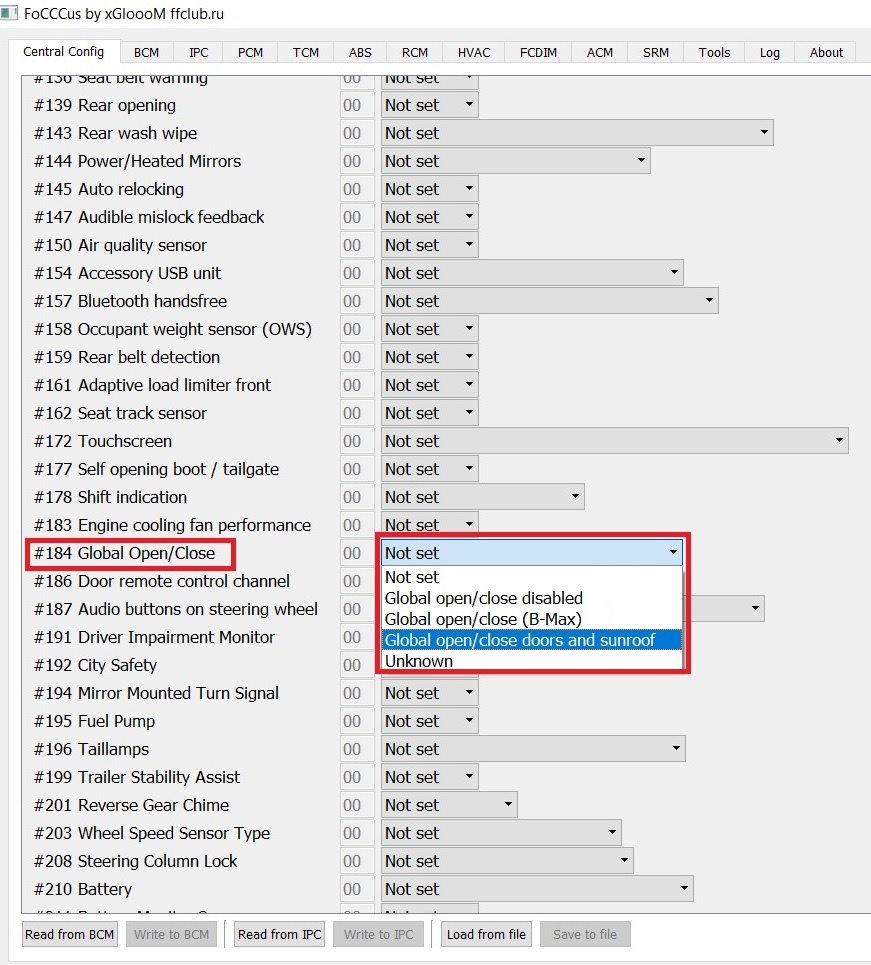Click the #196 Taillamps hex value field
This screenshot has width=871, height=965.
[352, 749]
